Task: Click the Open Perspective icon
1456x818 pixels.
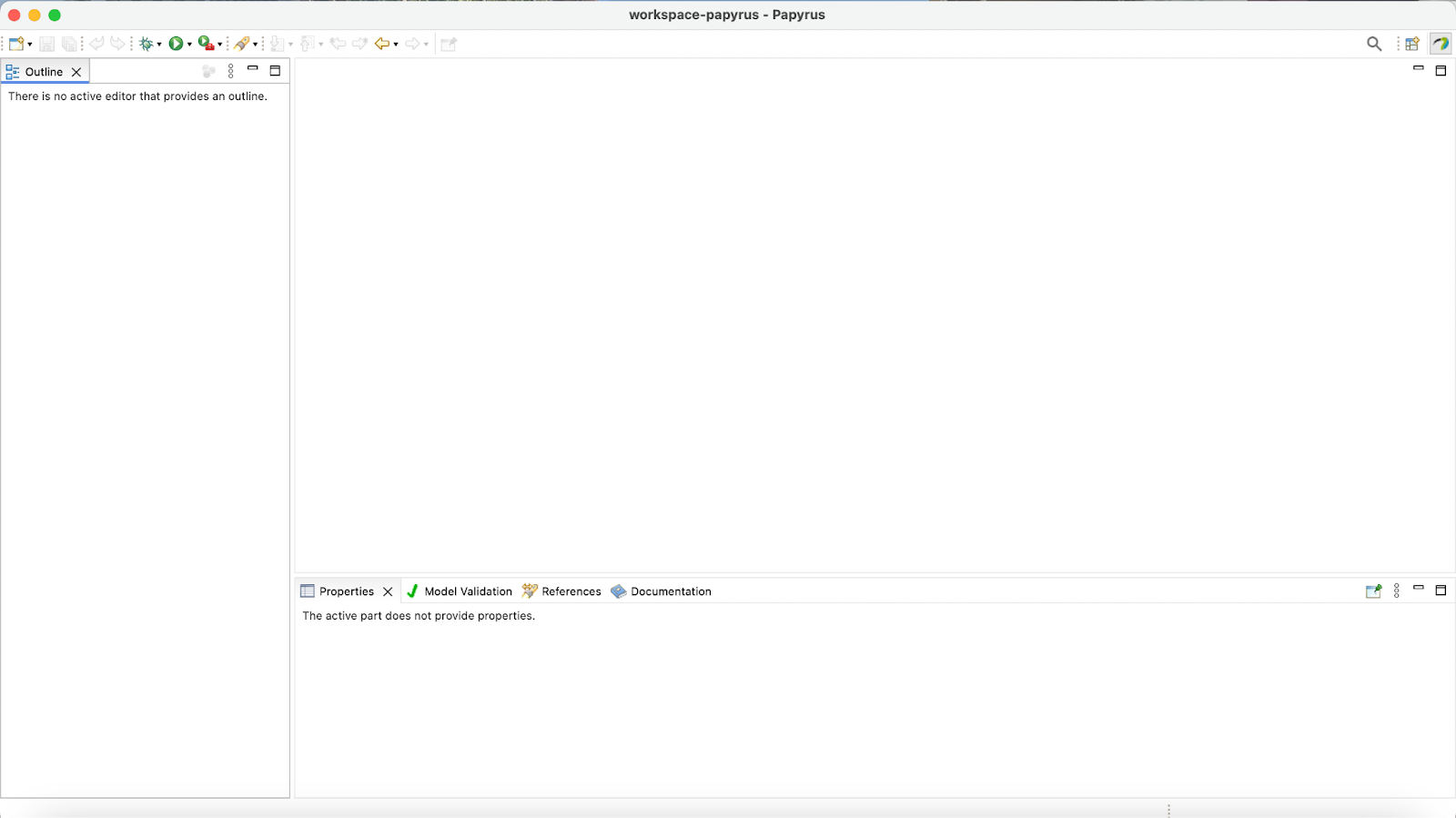Action: (x=1412, y=44)
